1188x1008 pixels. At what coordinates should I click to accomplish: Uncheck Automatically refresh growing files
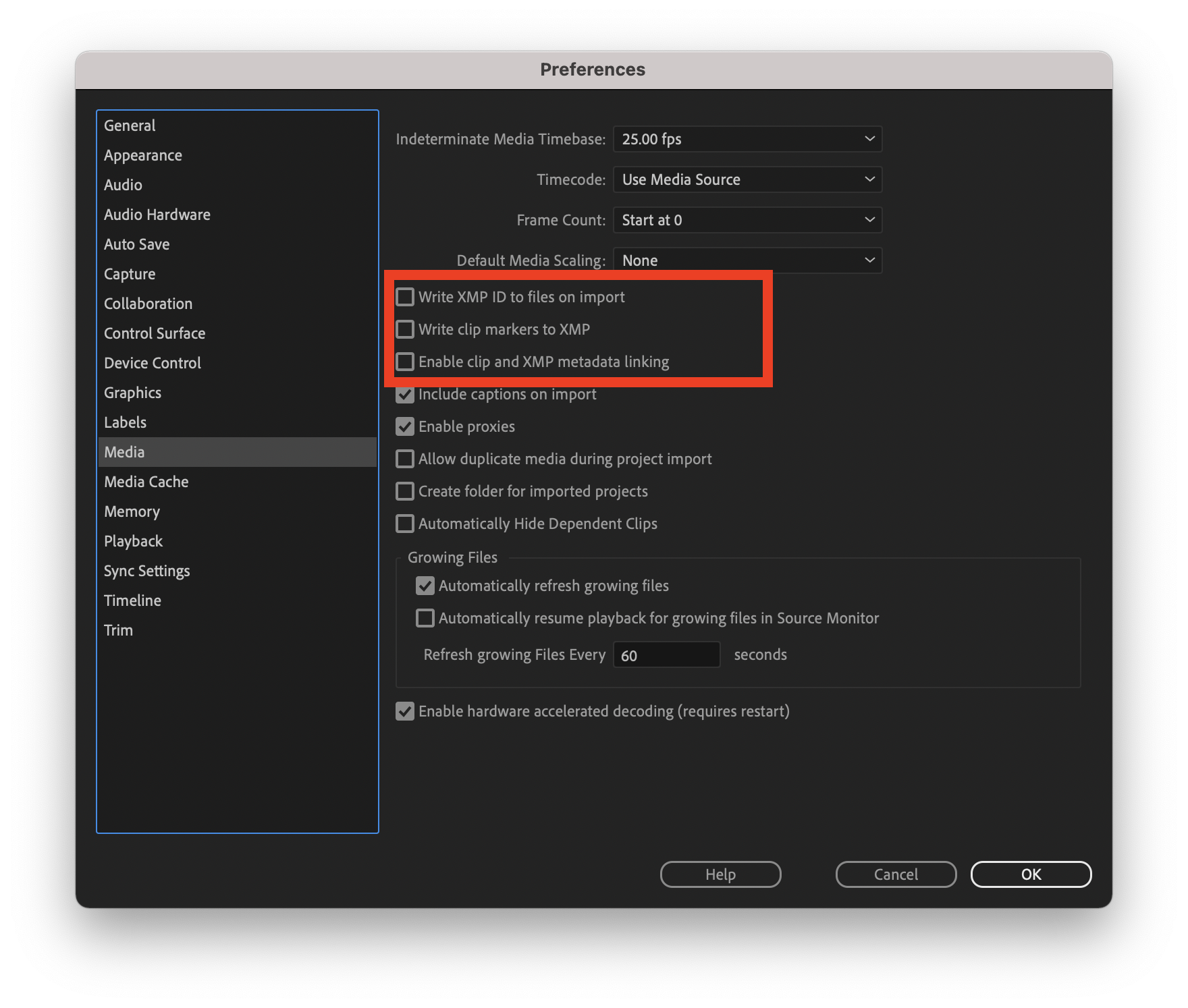pyautogui.click(x=425, y=586)
